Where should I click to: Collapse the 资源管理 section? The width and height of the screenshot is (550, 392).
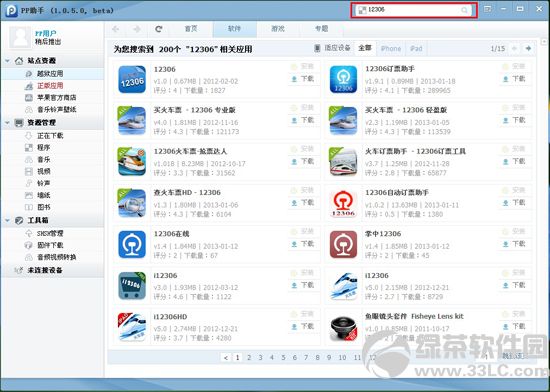click(7, 123)
